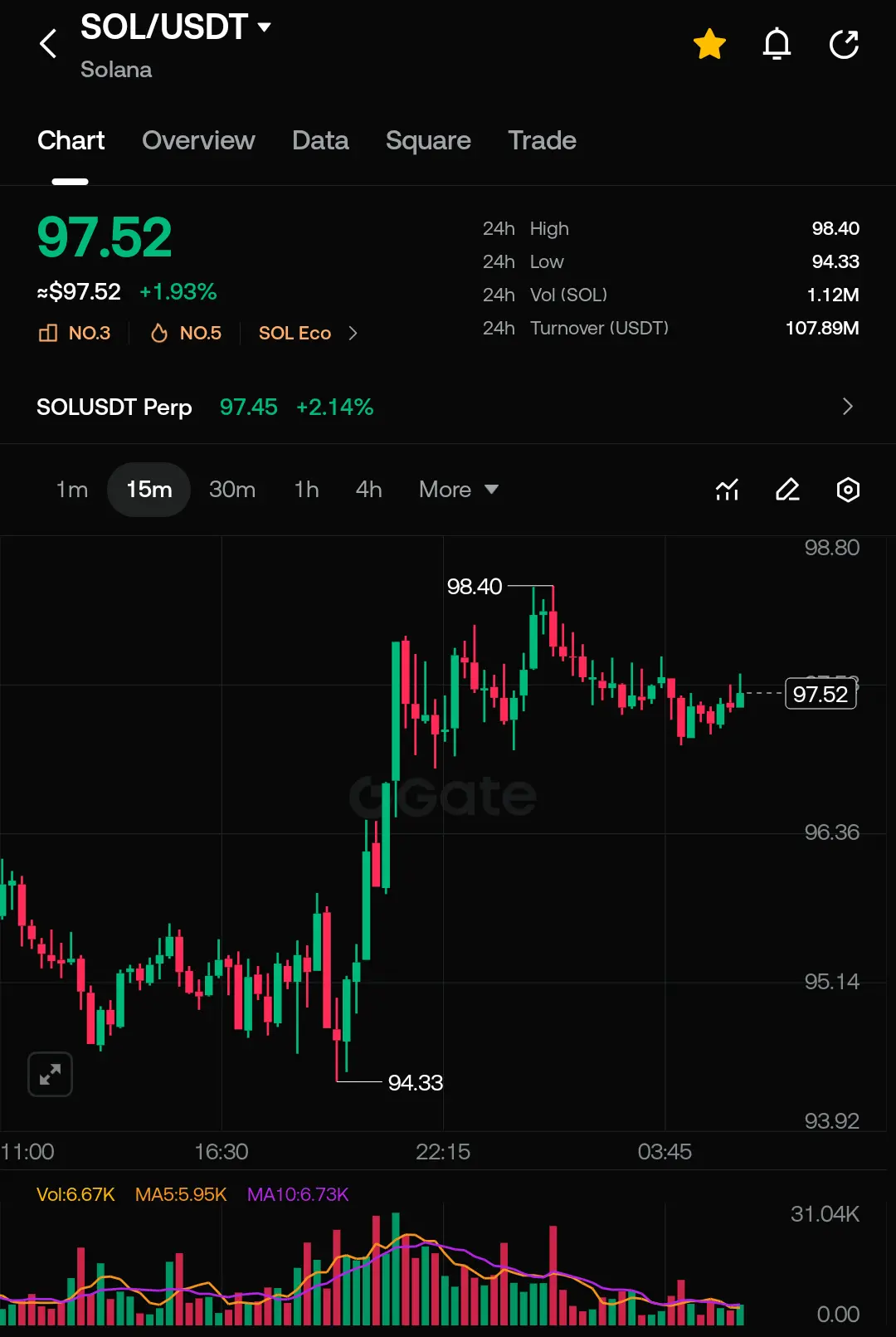Tap the 24h Low value 94.33
Screen dimensions: 896x1337
pyautogui.click(x=835, y=261)
